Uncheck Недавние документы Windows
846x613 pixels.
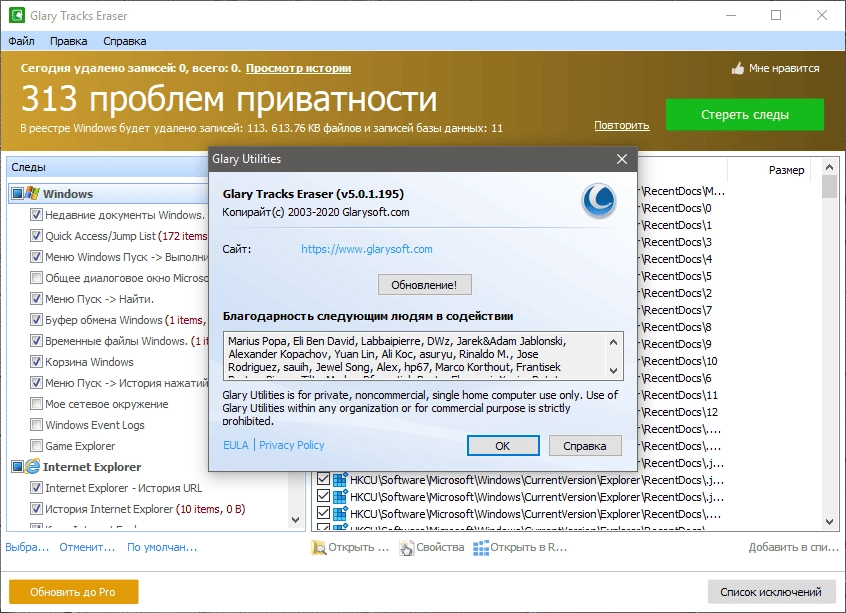pyautogui.click(x=36, y=215)
